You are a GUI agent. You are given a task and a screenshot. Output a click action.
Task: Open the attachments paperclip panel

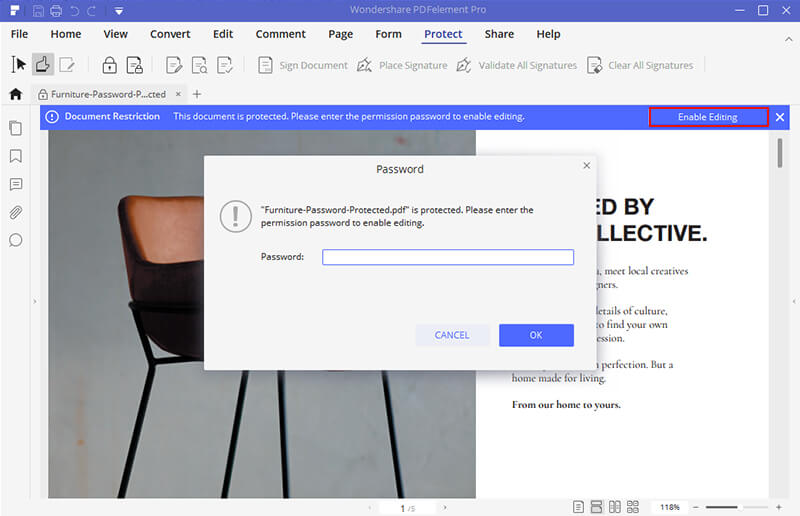(16, 212)
